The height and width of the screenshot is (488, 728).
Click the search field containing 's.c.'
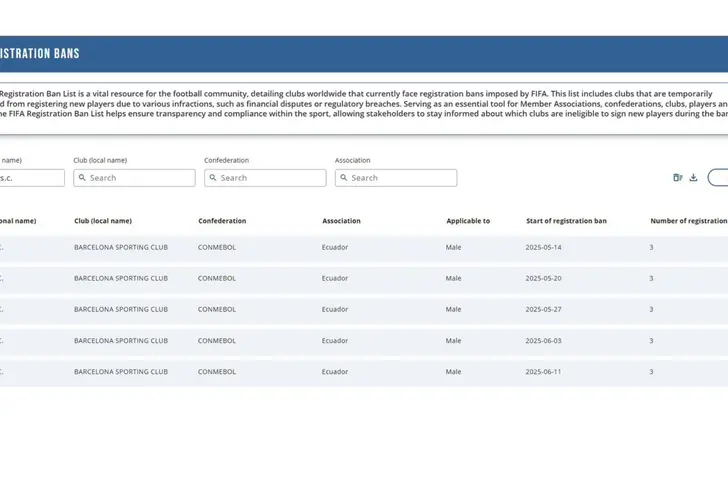(x=32, y=178)
